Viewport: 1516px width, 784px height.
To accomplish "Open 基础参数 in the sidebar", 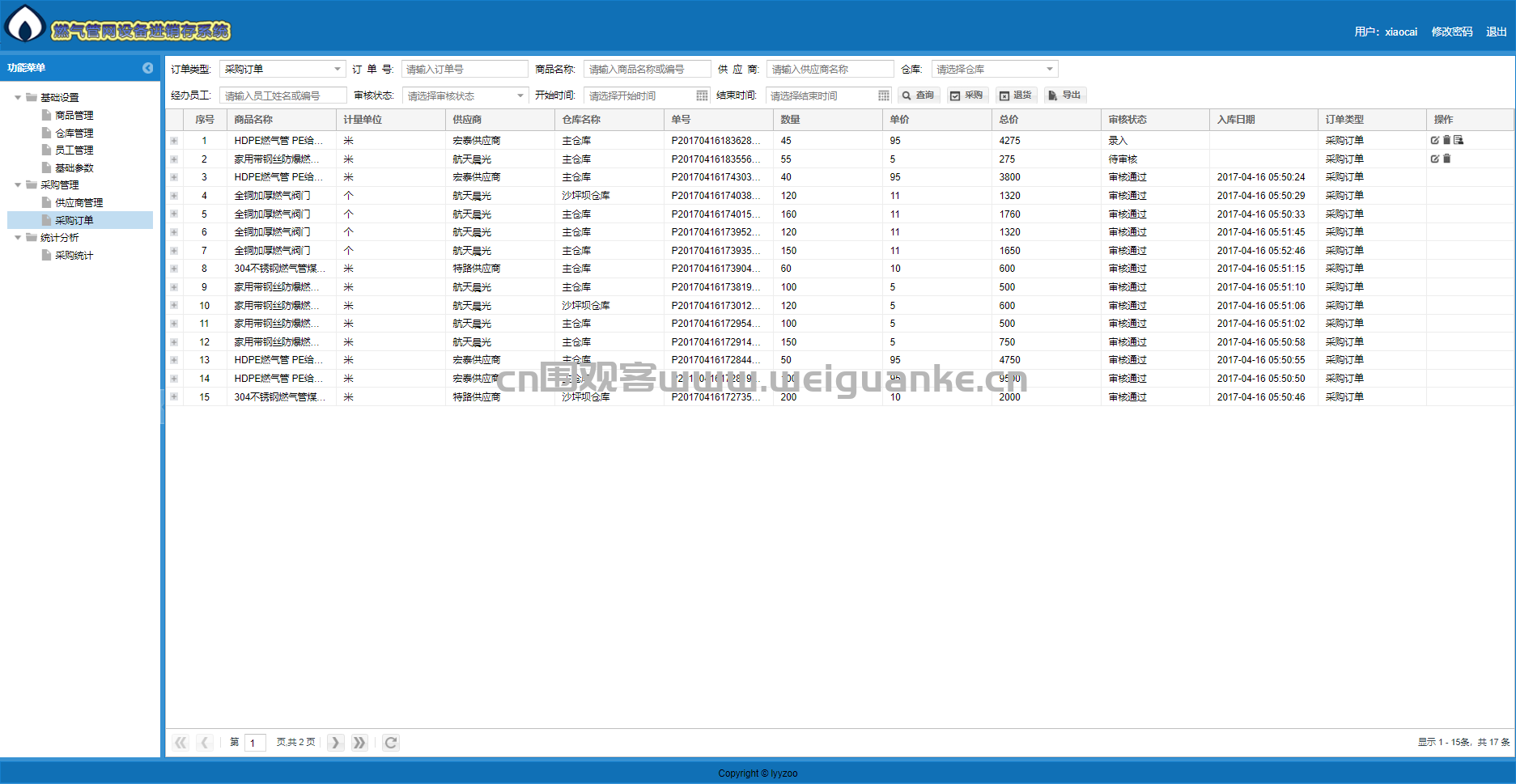I will [x=74, y=168].
